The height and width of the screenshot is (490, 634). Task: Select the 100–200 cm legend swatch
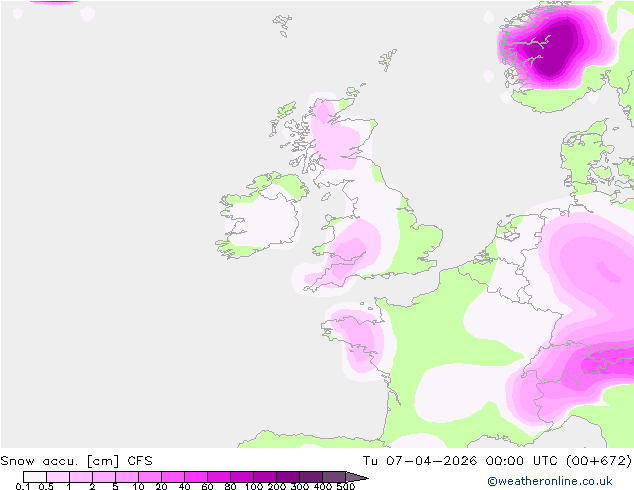coord(265,477)
